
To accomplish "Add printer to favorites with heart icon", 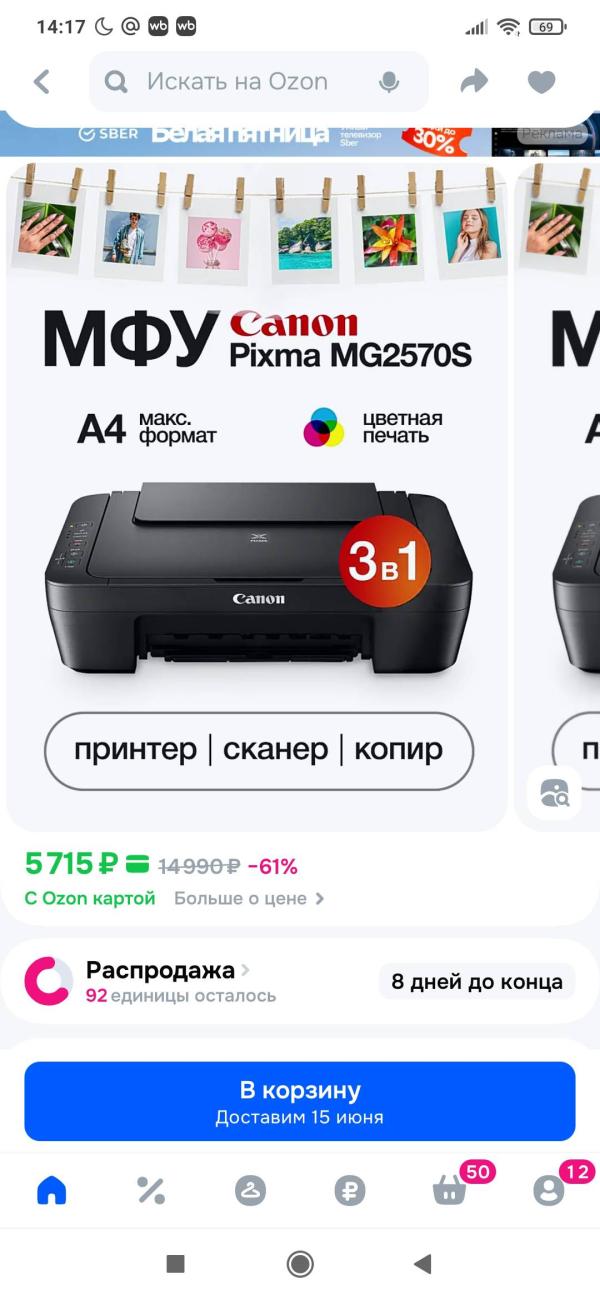I will [x=541, y=82].
